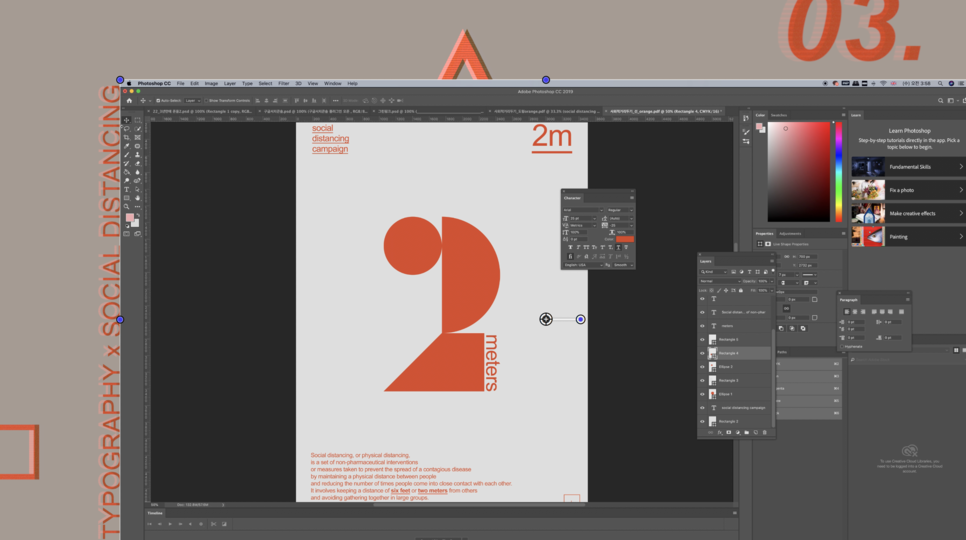Select the Hand tool
The height and width of the screenshot is (540, 966).
point(137,198)
